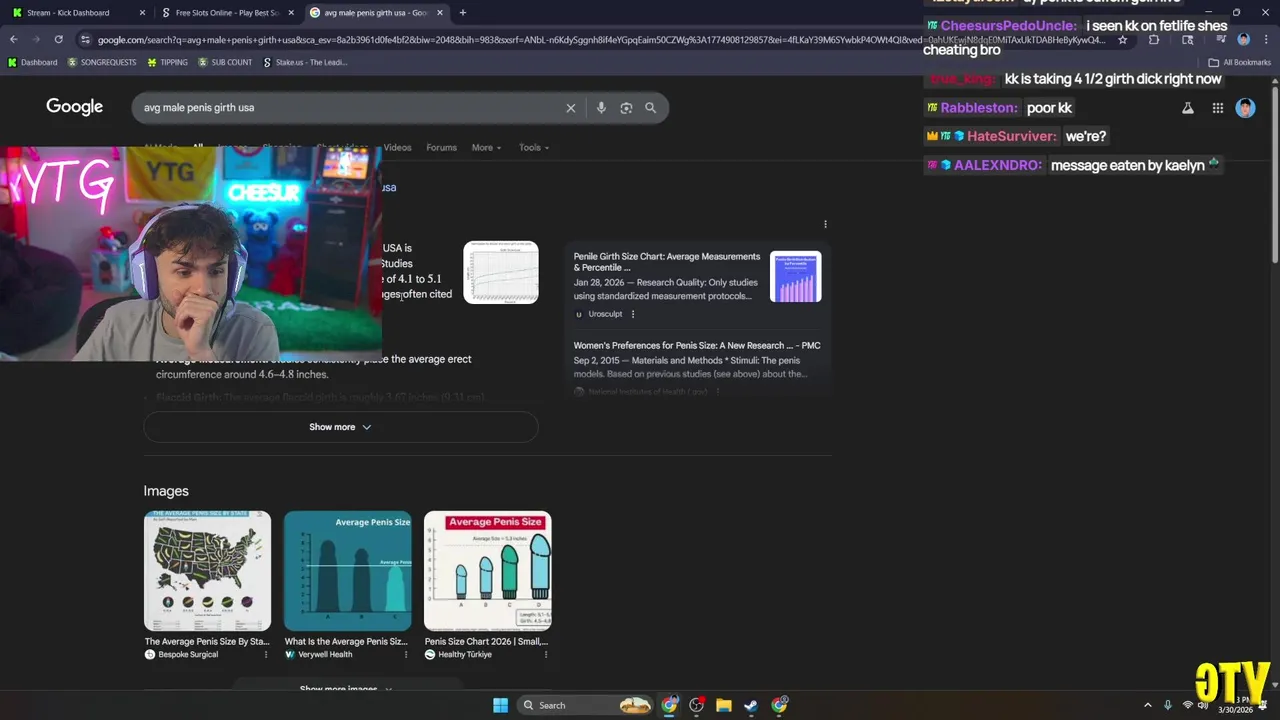The width and height of the screenshot is (1280, 720).
Task: Go back in browser history
Action: point(14,40)
